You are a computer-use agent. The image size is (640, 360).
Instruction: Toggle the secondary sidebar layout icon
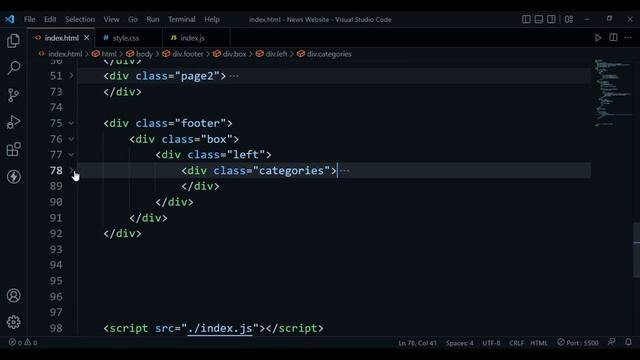[x=551, y=19]
